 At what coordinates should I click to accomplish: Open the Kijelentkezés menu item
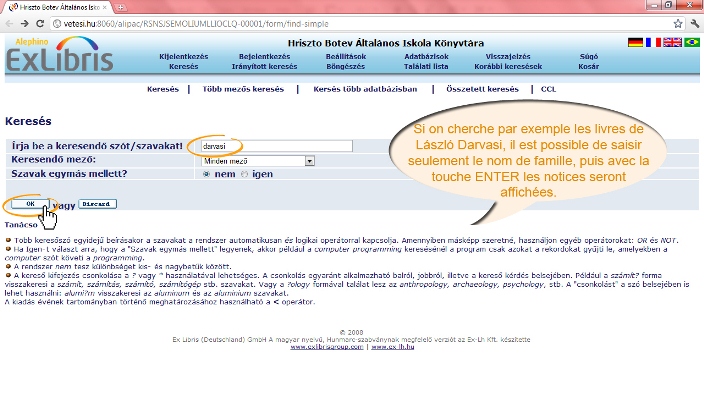(x=184, y=57)
